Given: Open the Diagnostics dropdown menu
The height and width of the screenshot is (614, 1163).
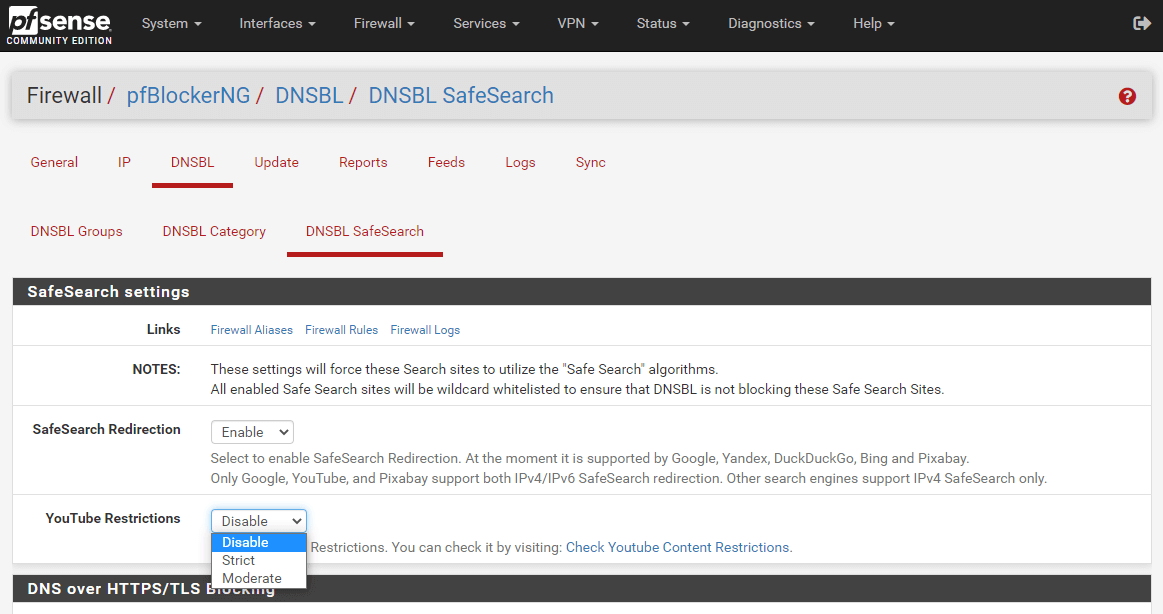Looking at the screenshot, I should (770, 23).
